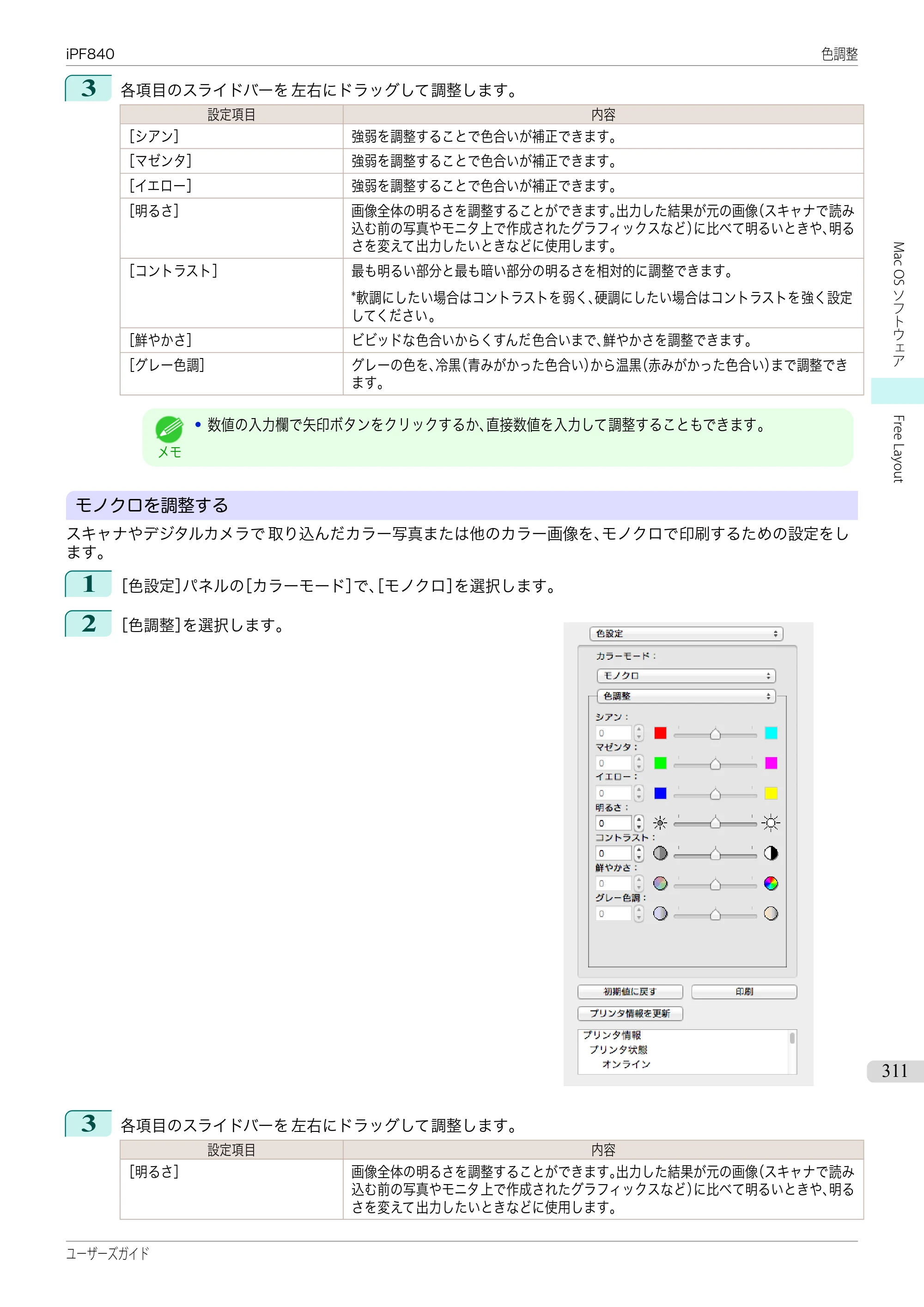This screenshot has height=1307, width=924.
Task: Click the blue swatch beside イエロー slider
Action: [x=660, y=794]
